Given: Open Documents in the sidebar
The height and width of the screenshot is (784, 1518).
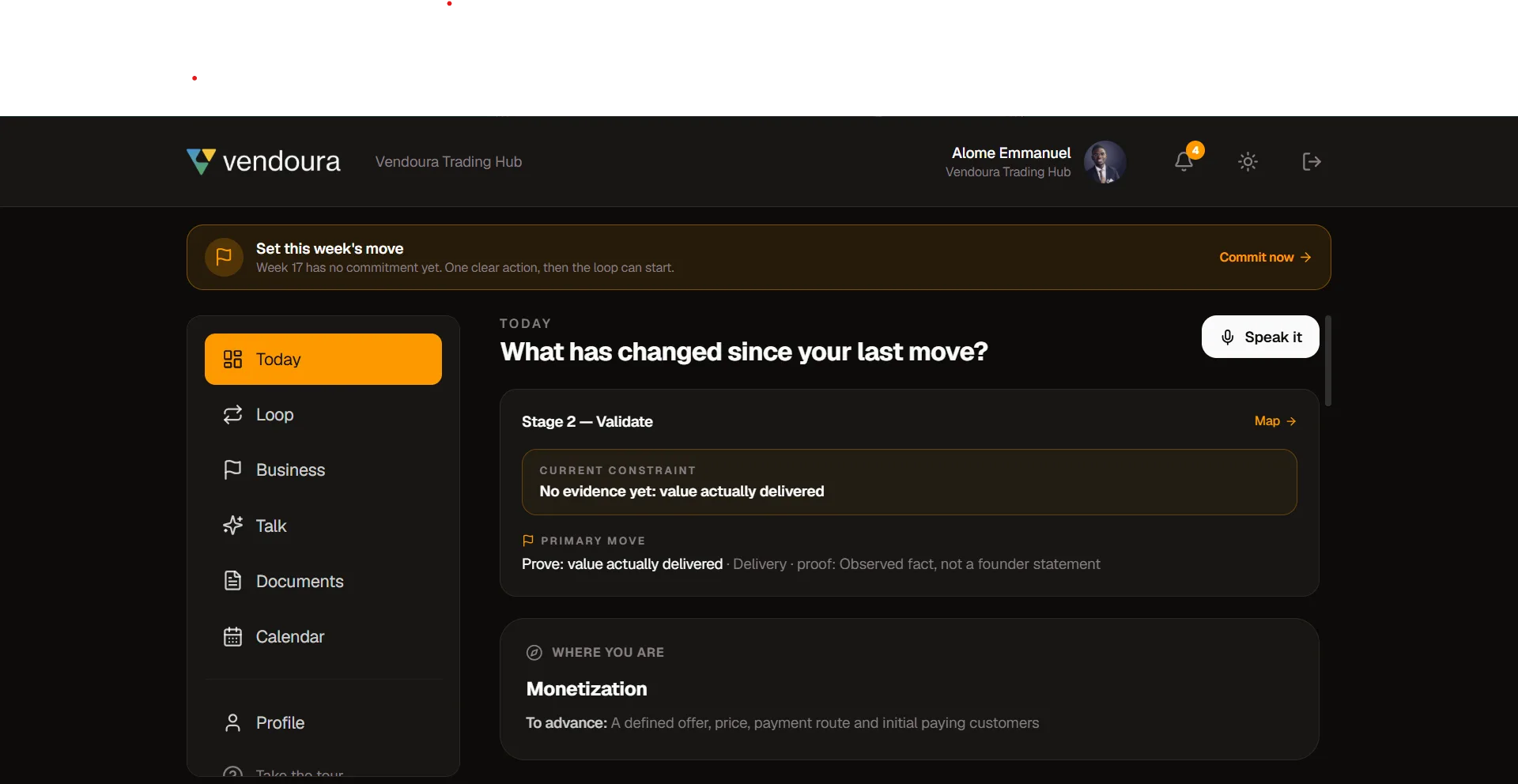Looking at the screenshot, I should pyautogui.click(x=323, y=581).
